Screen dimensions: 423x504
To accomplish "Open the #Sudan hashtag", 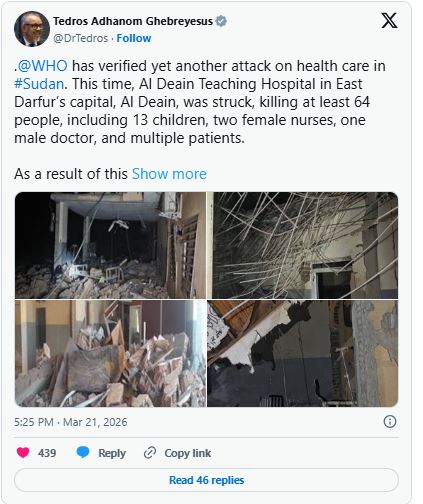I will [x=39, y=84].
